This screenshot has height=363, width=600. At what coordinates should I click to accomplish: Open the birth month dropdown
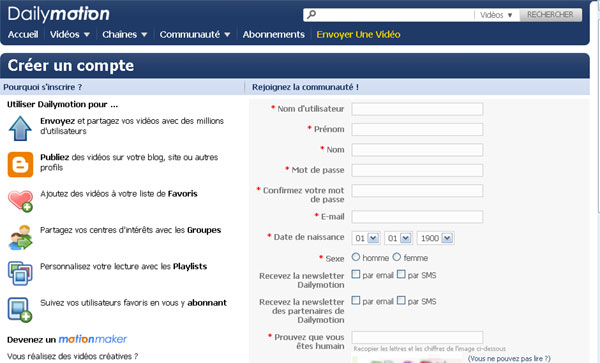point(398,238)
